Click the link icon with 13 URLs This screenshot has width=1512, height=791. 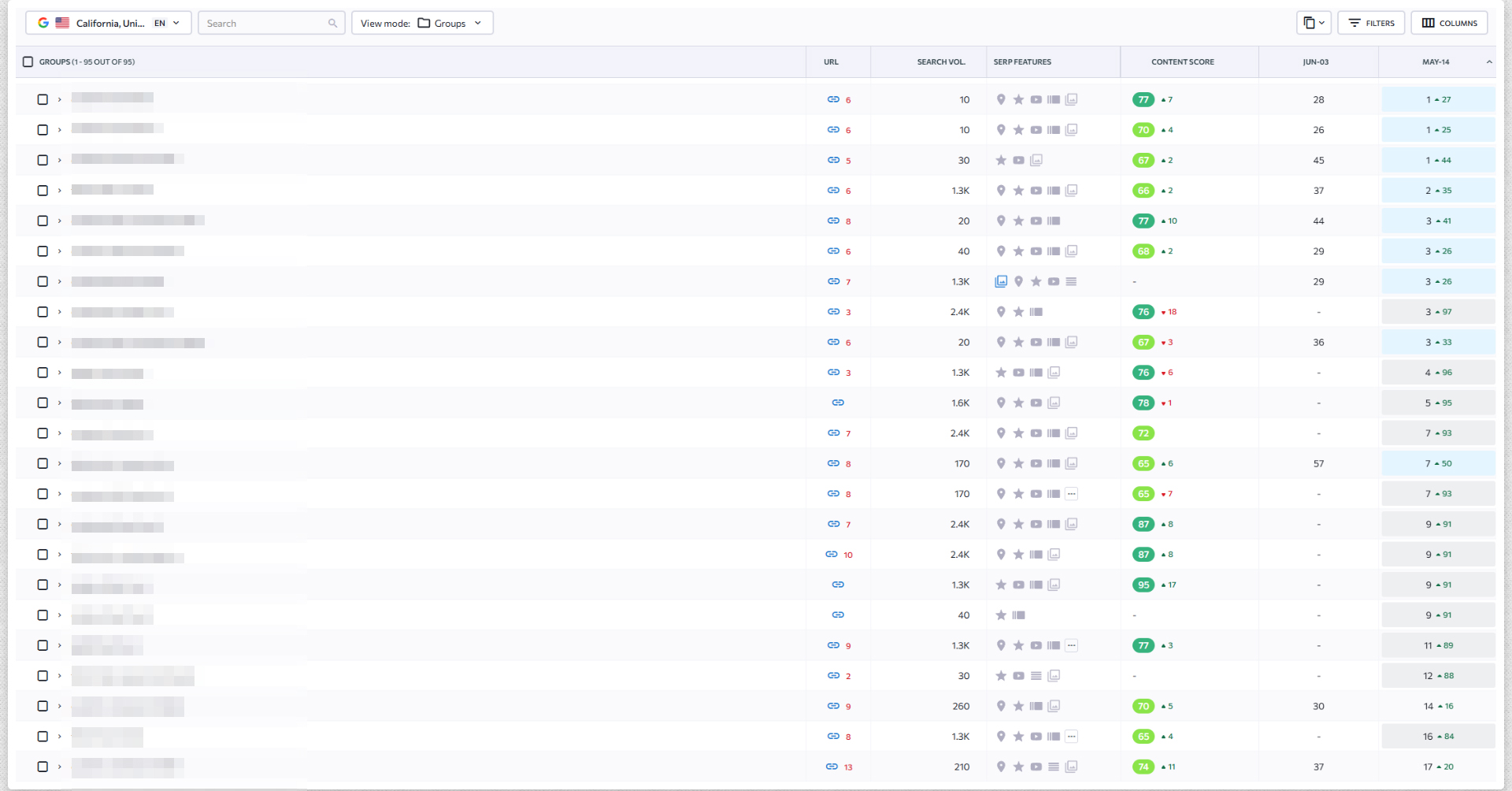[832, 767]
